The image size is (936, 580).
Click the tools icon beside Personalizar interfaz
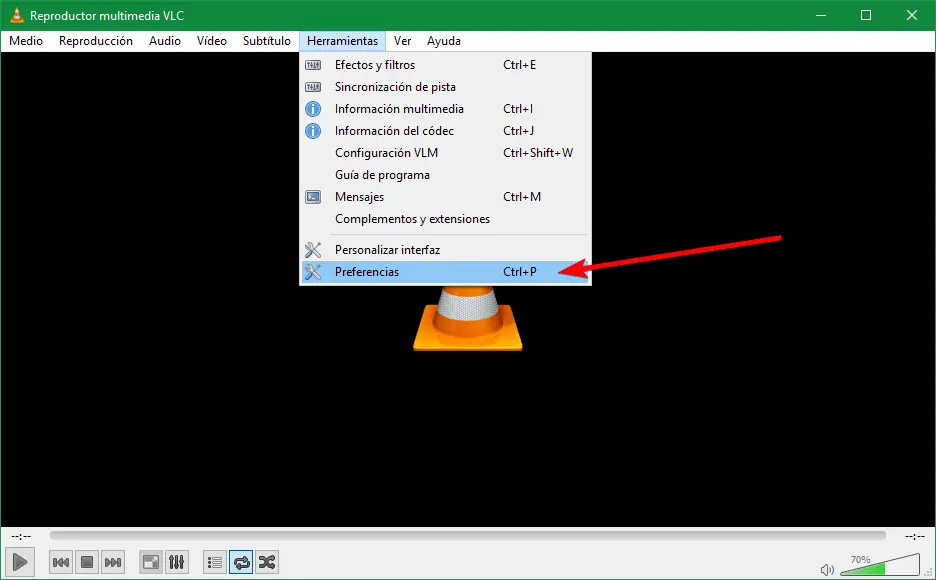click(x=313, y=249)
